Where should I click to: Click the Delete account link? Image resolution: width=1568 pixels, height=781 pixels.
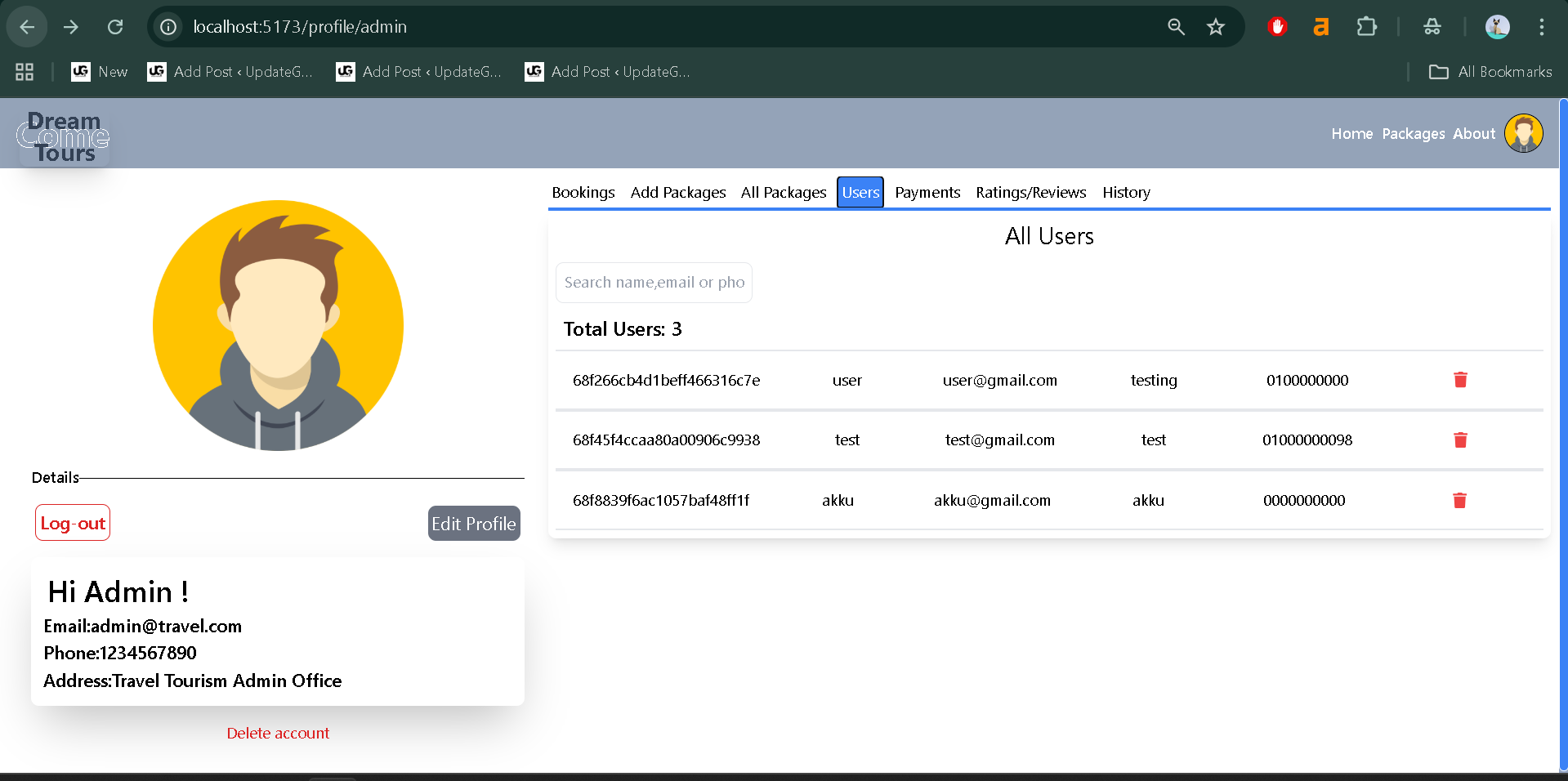point(278,734)
